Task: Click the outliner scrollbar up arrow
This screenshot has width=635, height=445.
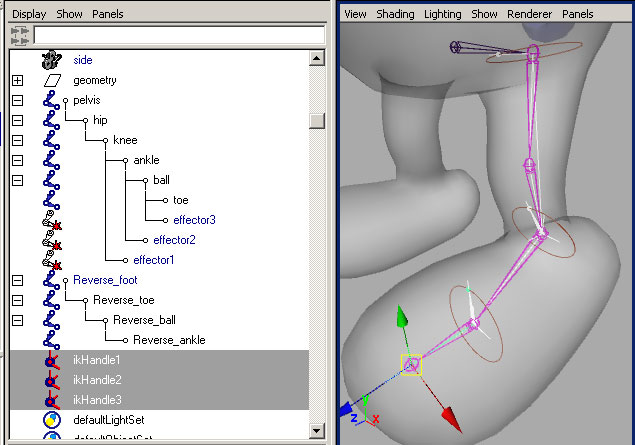Action: click(317, 59)
